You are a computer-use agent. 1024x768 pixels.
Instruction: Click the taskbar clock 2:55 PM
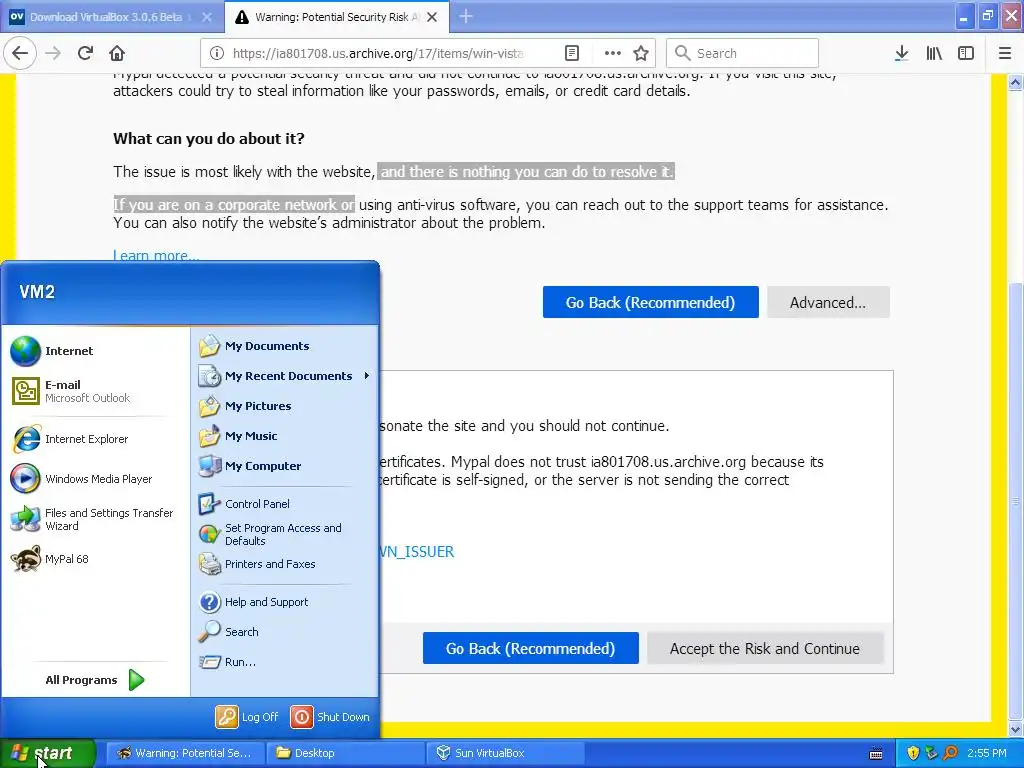click(987, 753)
